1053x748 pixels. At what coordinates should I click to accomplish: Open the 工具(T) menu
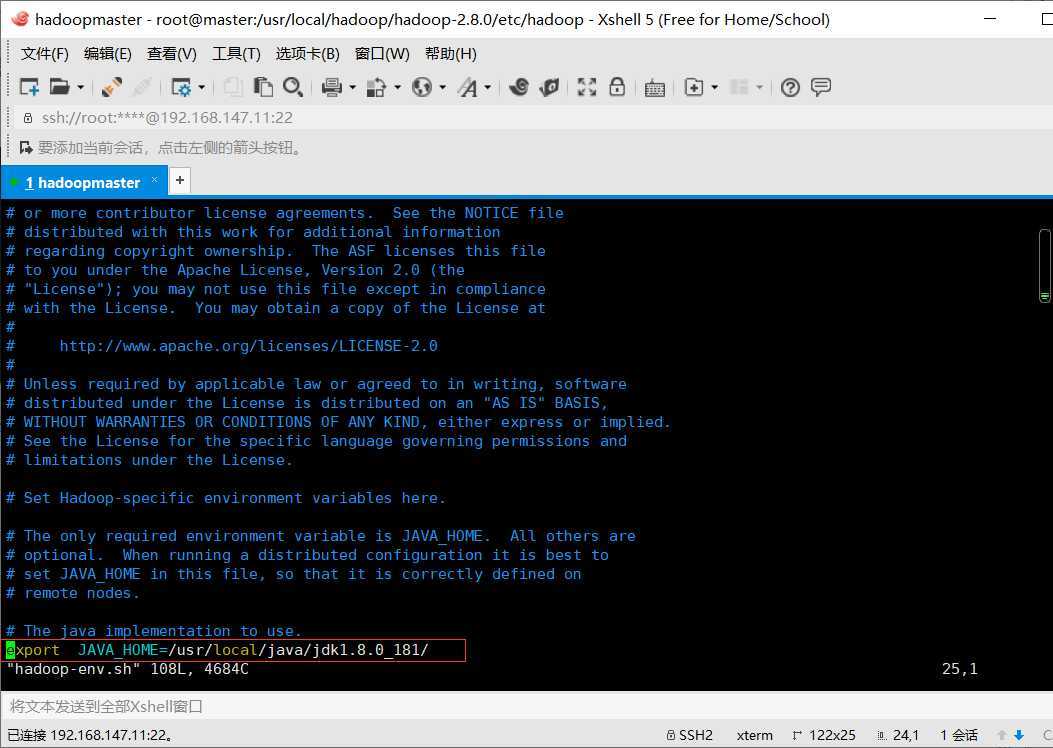click(x=236, y=54)
